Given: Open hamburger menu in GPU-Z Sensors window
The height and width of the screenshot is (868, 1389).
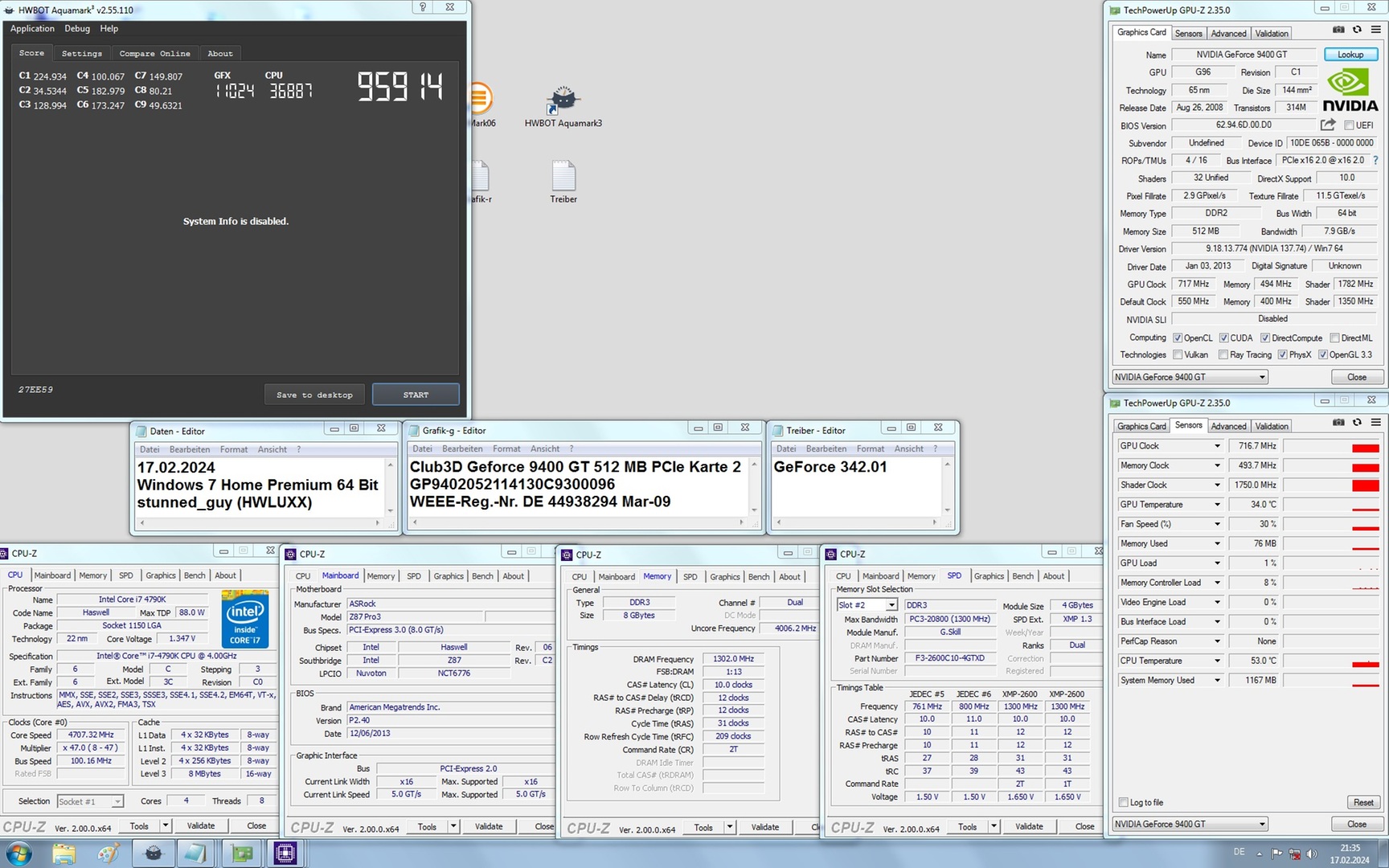Looking at the screenshot, I should 1376,422.
